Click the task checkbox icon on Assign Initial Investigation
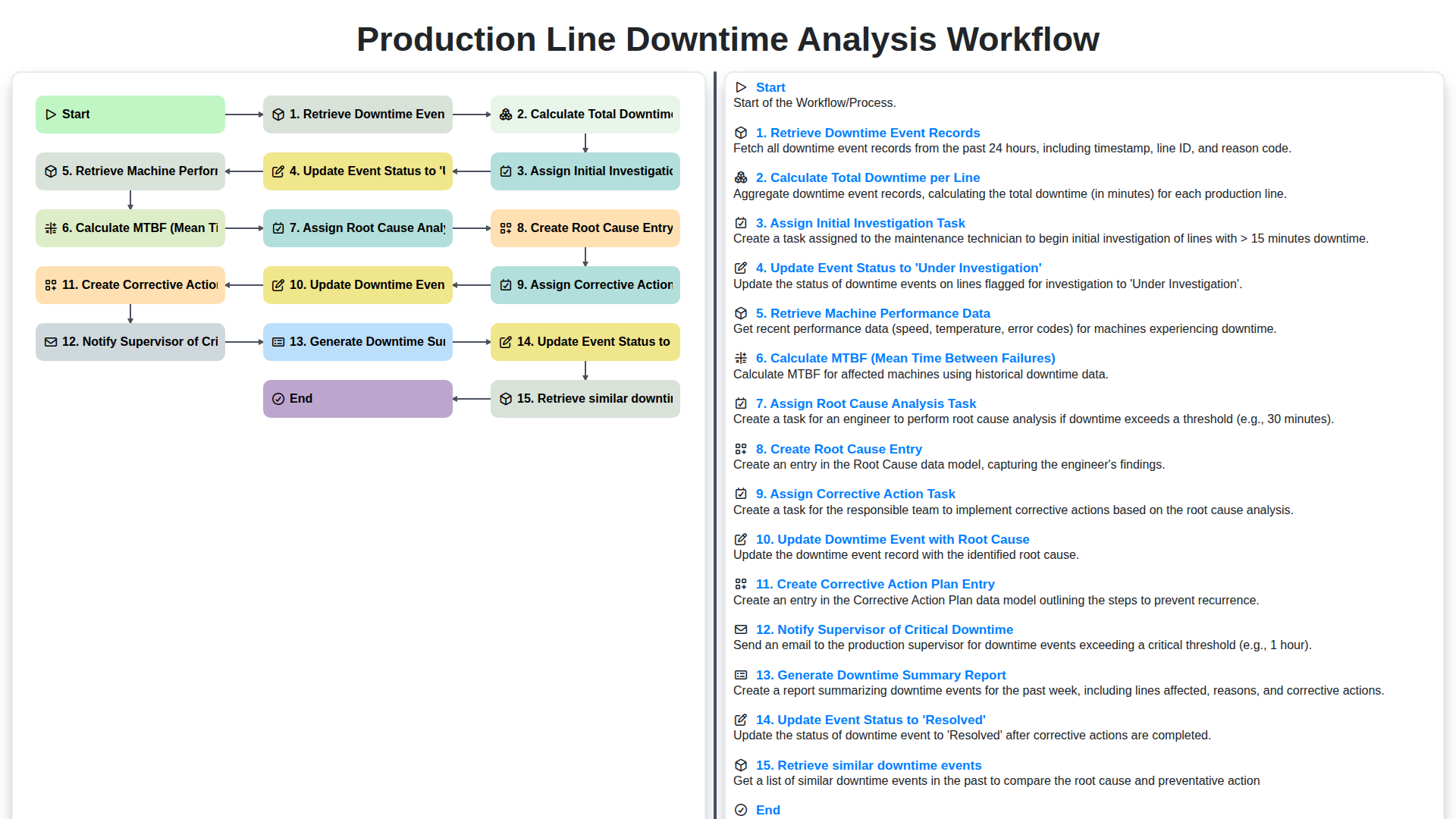This screenshot has height=819, width=1456. coord(506,171)
